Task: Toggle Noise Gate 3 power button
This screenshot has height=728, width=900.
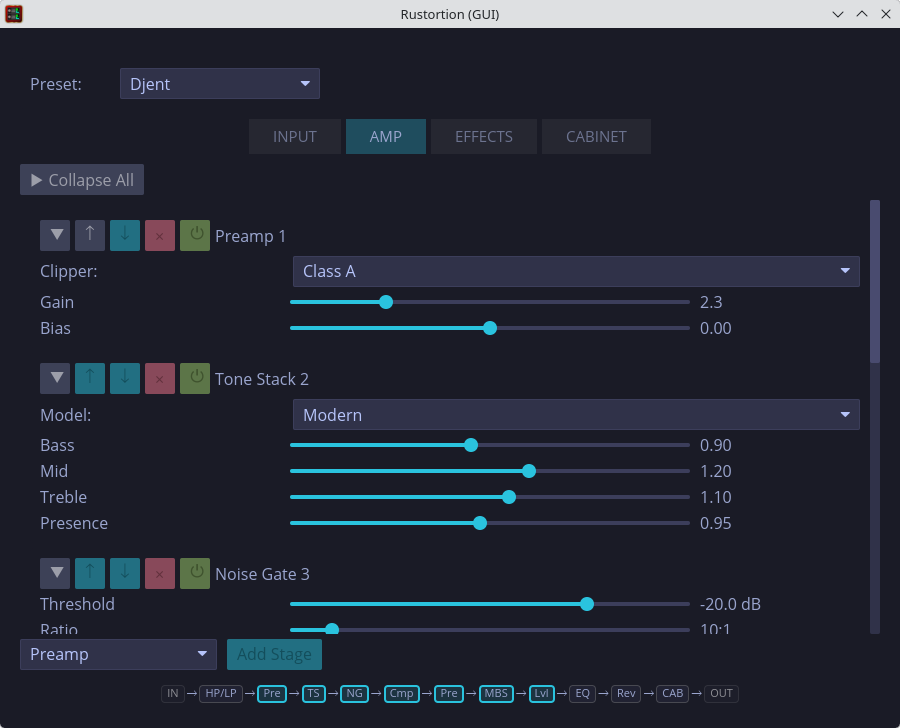Action: (x=195, y=574)
